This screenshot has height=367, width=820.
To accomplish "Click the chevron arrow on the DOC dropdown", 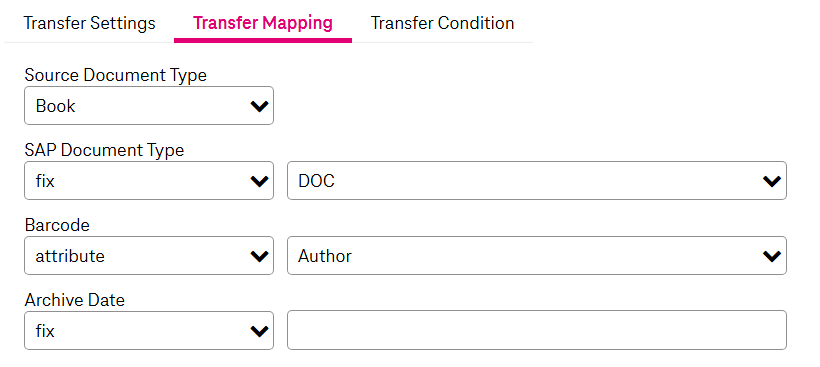I will point(772,181).
